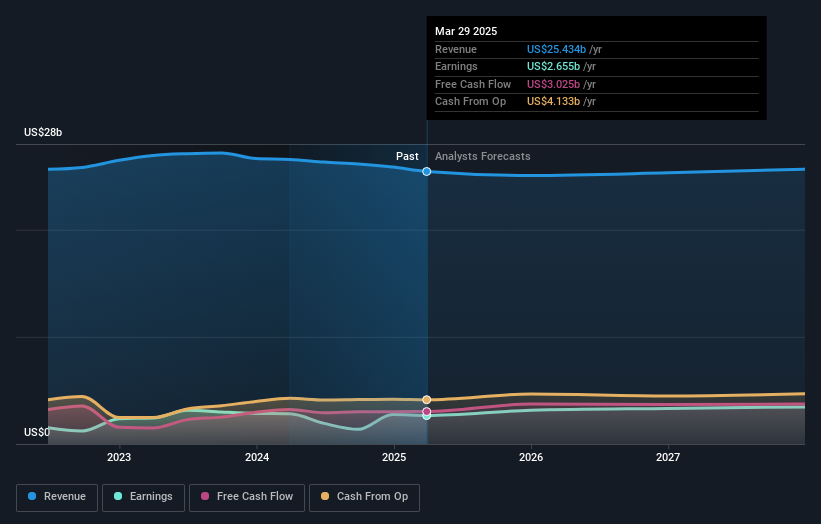
Task: Click the 2025 x-axis label
Action: [x=394, y=458]
